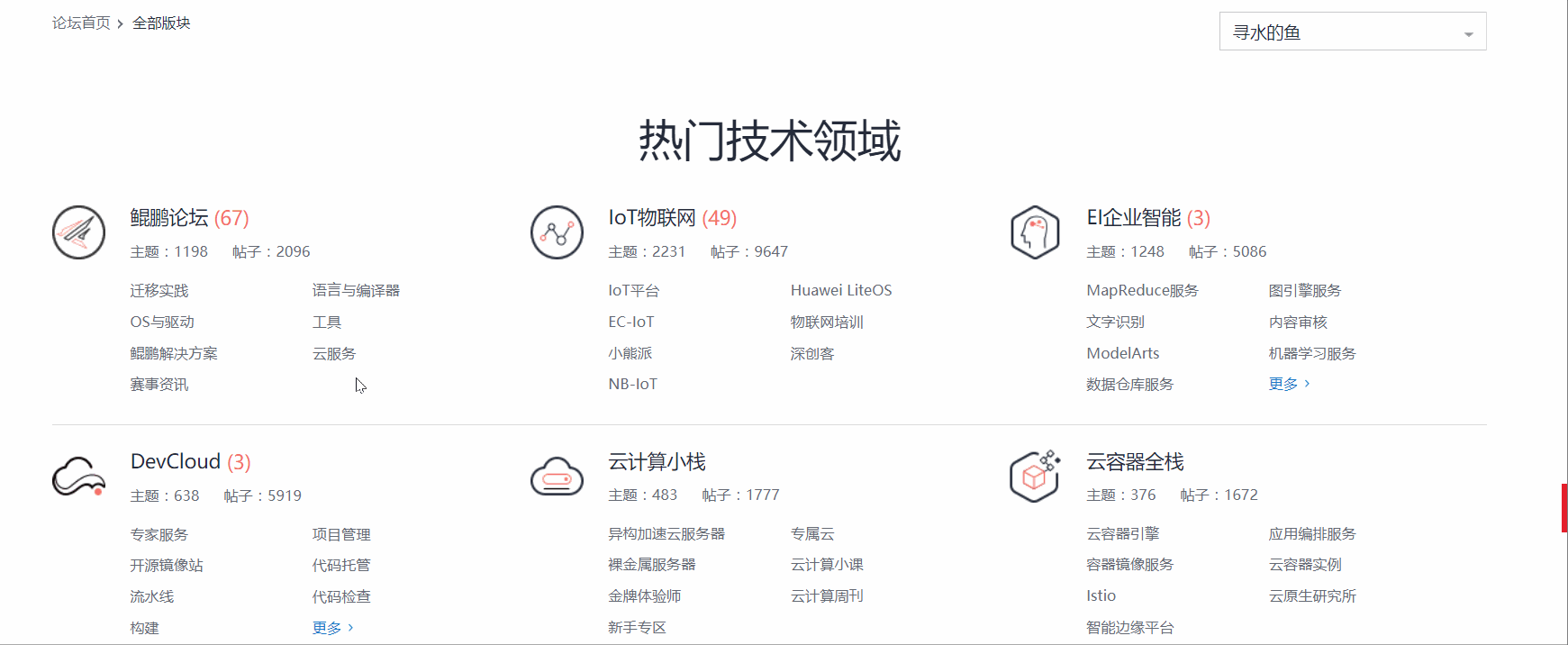Screen dimensions: 1568x645
Task: Open 小熊派 subforum
Action: click(630, 353)
